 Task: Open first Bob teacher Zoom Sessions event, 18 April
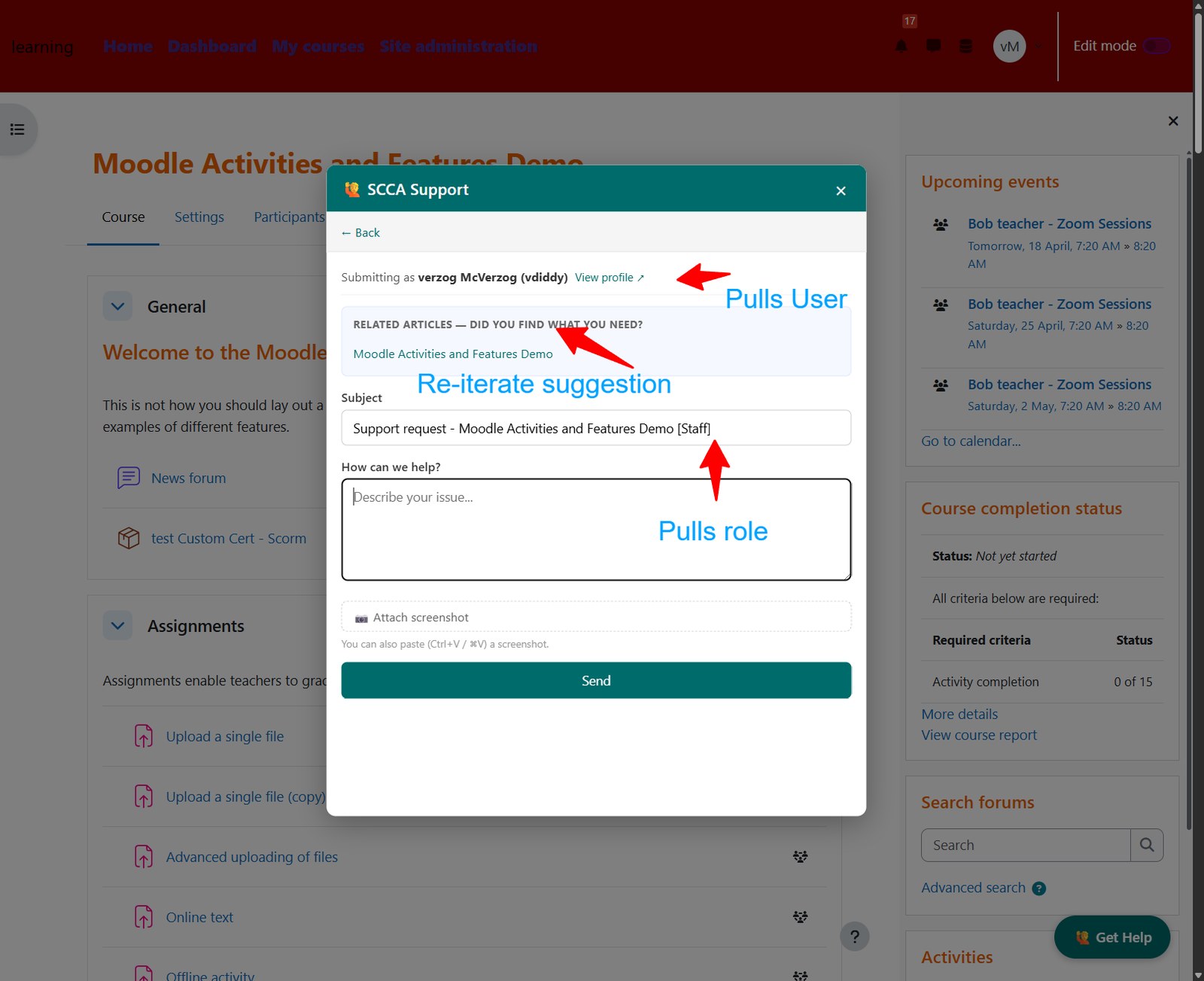(1060, 223)
